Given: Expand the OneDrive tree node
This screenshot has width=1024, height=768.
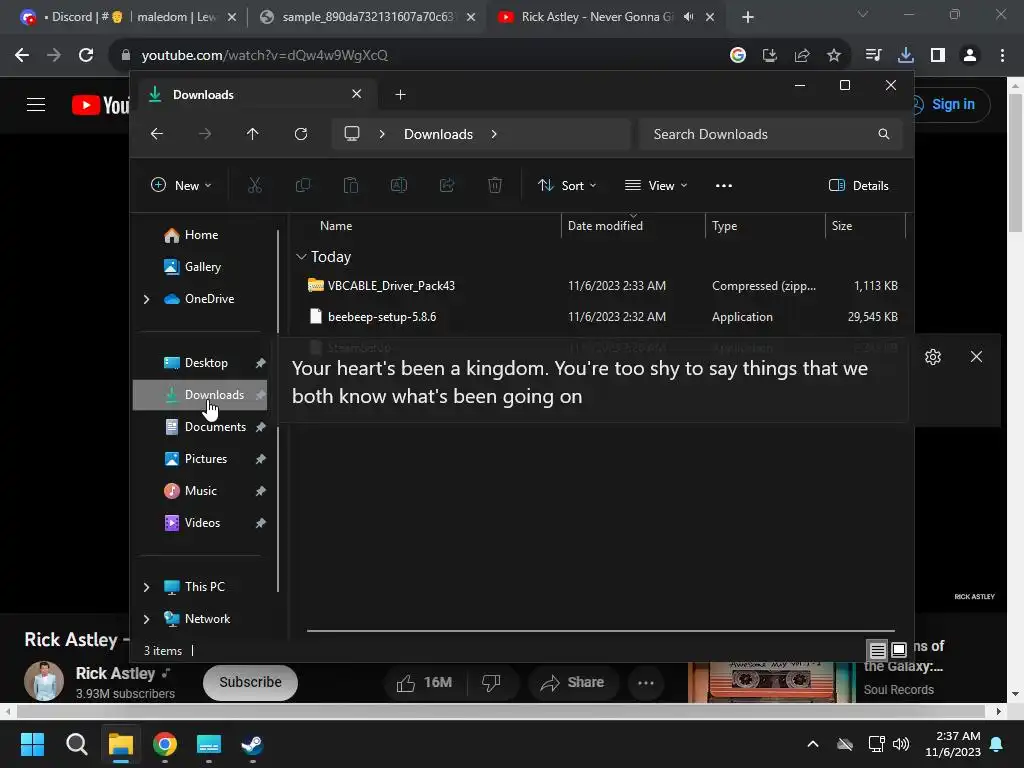Looking at the screenshot, I should 146,299.
